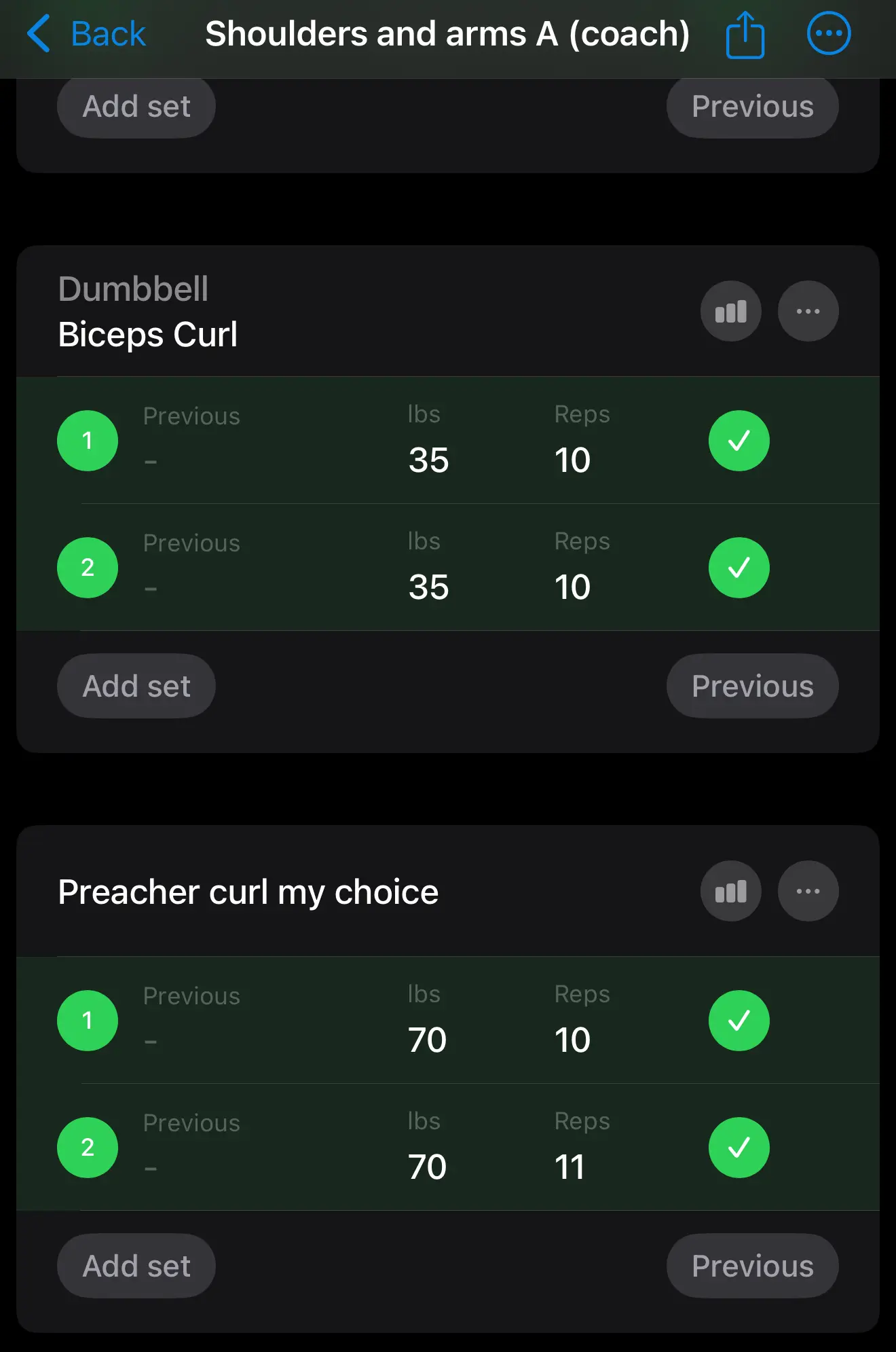
Task: Open Preacher curl more options menu
Action: (808, 892)
